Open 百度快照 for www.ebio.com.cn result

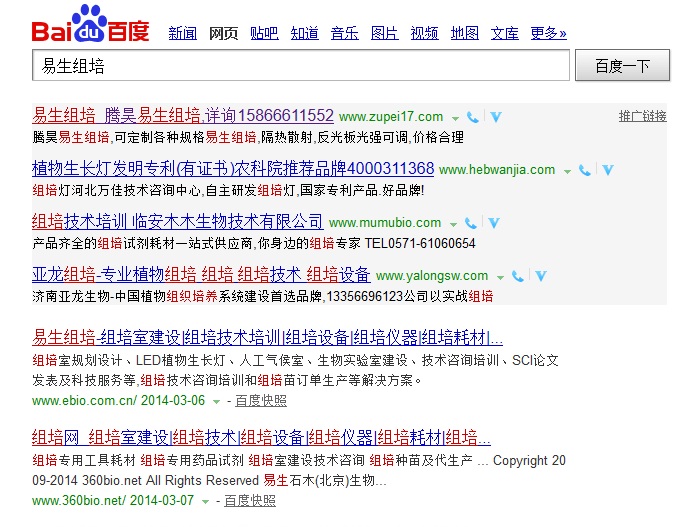[x=261, y=401]
